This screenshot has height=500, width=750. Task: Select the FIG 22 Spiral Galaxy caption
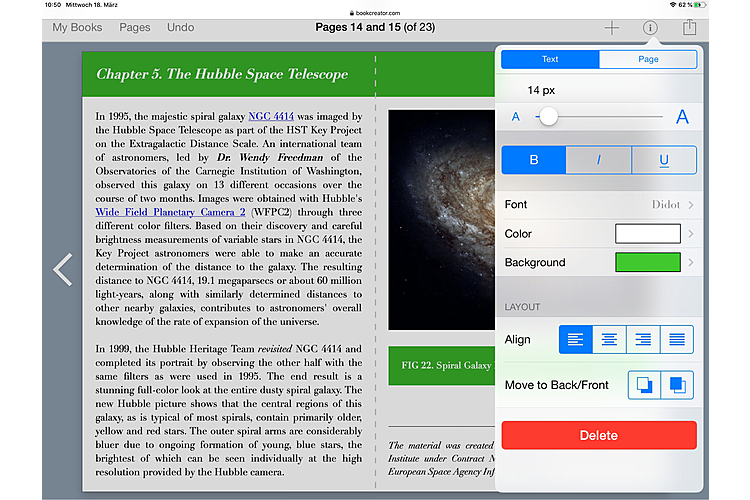coord(442,366)
